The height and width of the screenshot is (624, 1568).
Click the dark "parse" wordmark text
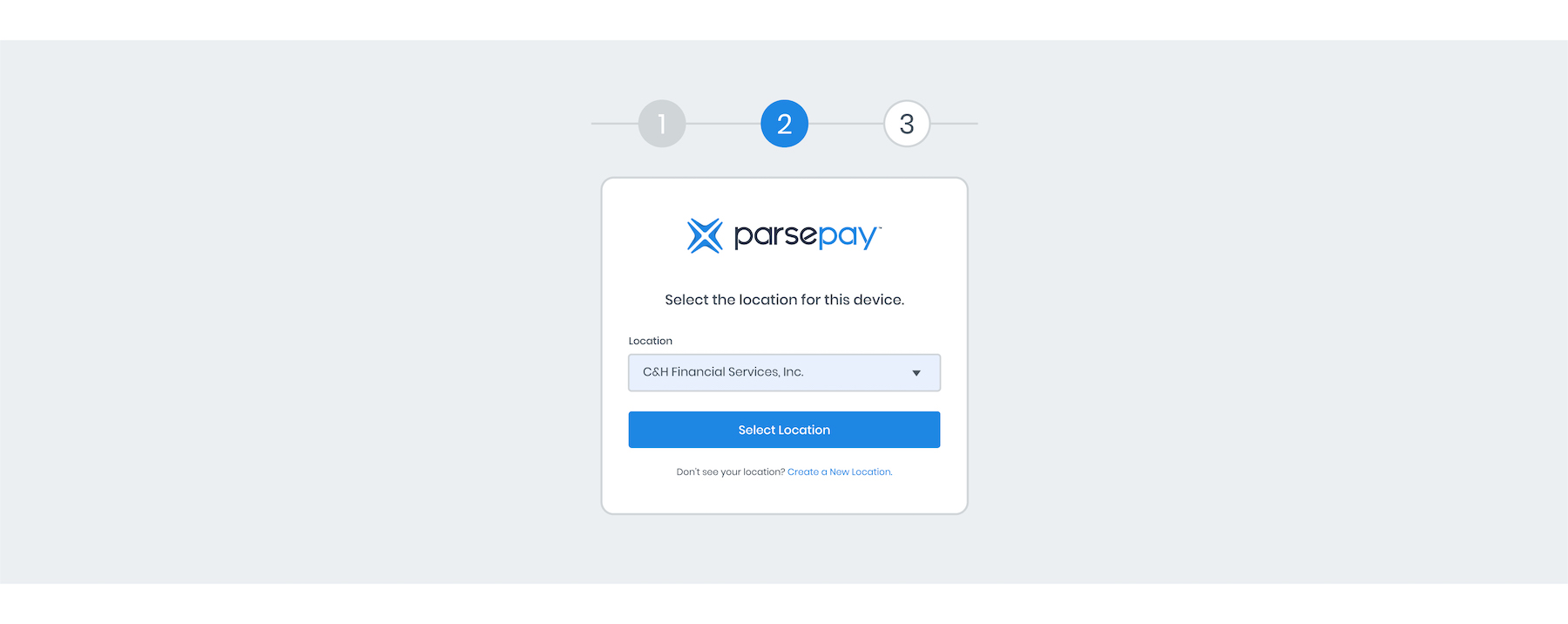[x=775, y=236]
